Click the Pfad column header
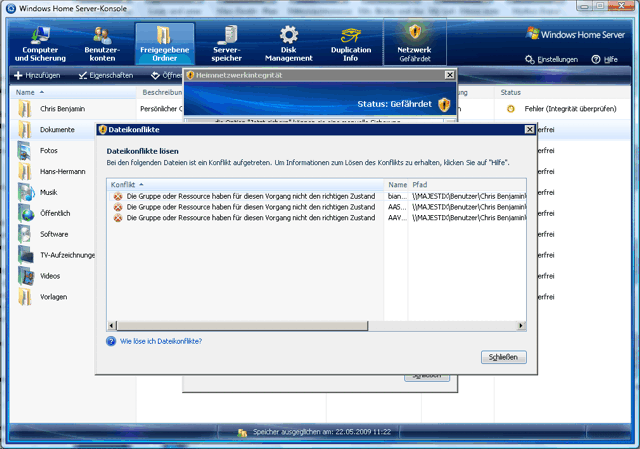640x449 pixels. click(467, 185)
